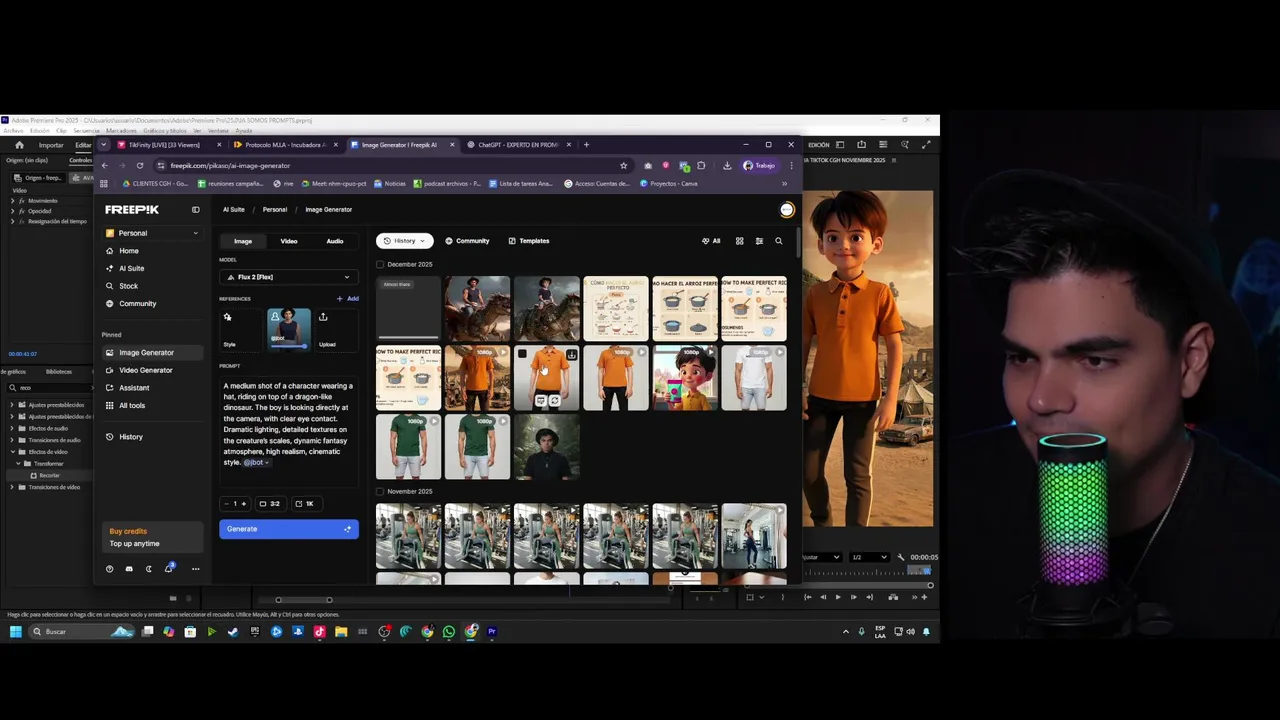This screenshot has width=1280, height=720.
Task: Open Stock in Freepik sidebar
Action: (128, 286)
